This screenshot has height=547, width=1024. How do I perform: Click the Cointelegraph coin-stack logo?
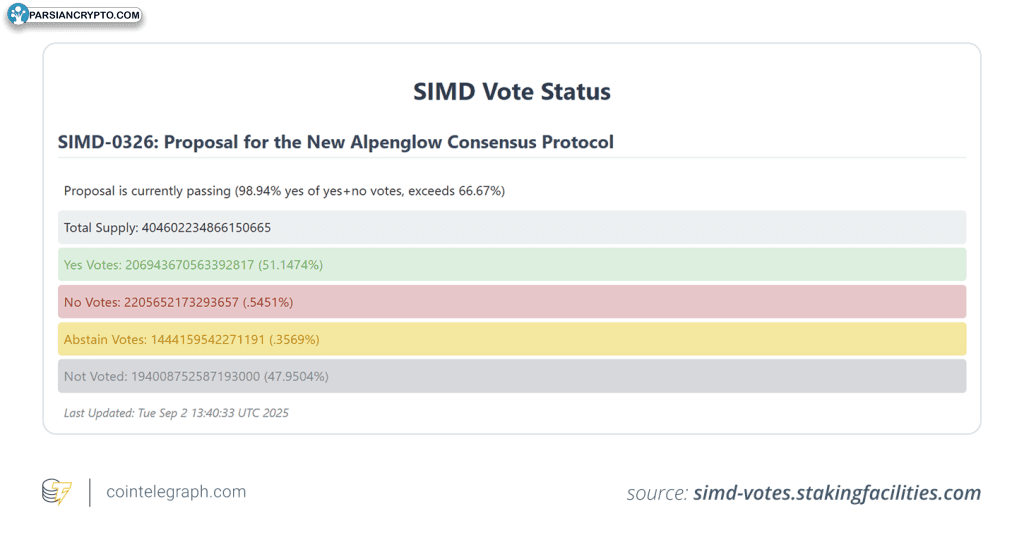[x=56, y=492]
